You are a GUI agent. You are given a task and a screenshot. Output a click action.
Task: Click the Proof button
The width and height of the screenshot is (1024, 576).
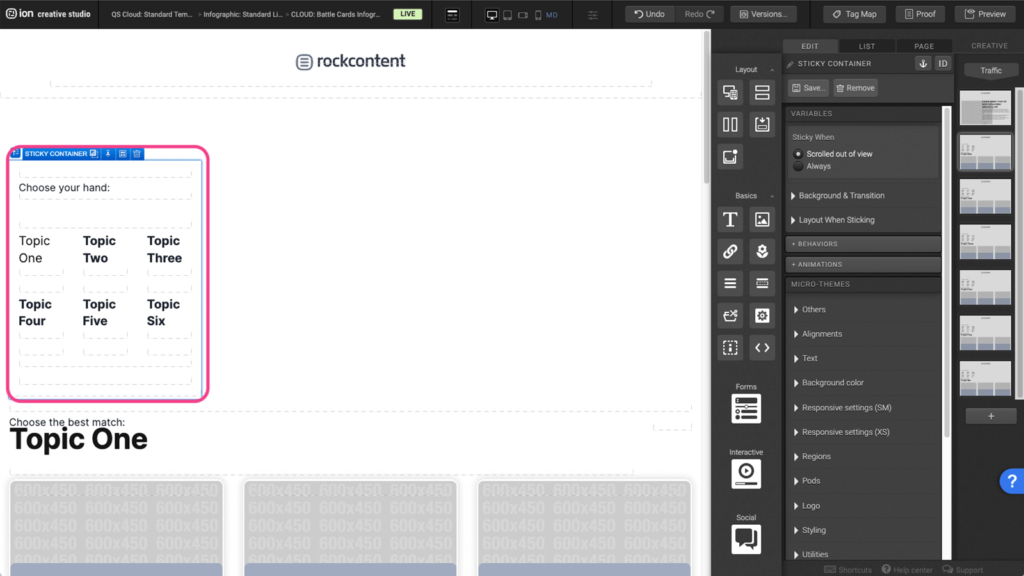coord(920,14)
